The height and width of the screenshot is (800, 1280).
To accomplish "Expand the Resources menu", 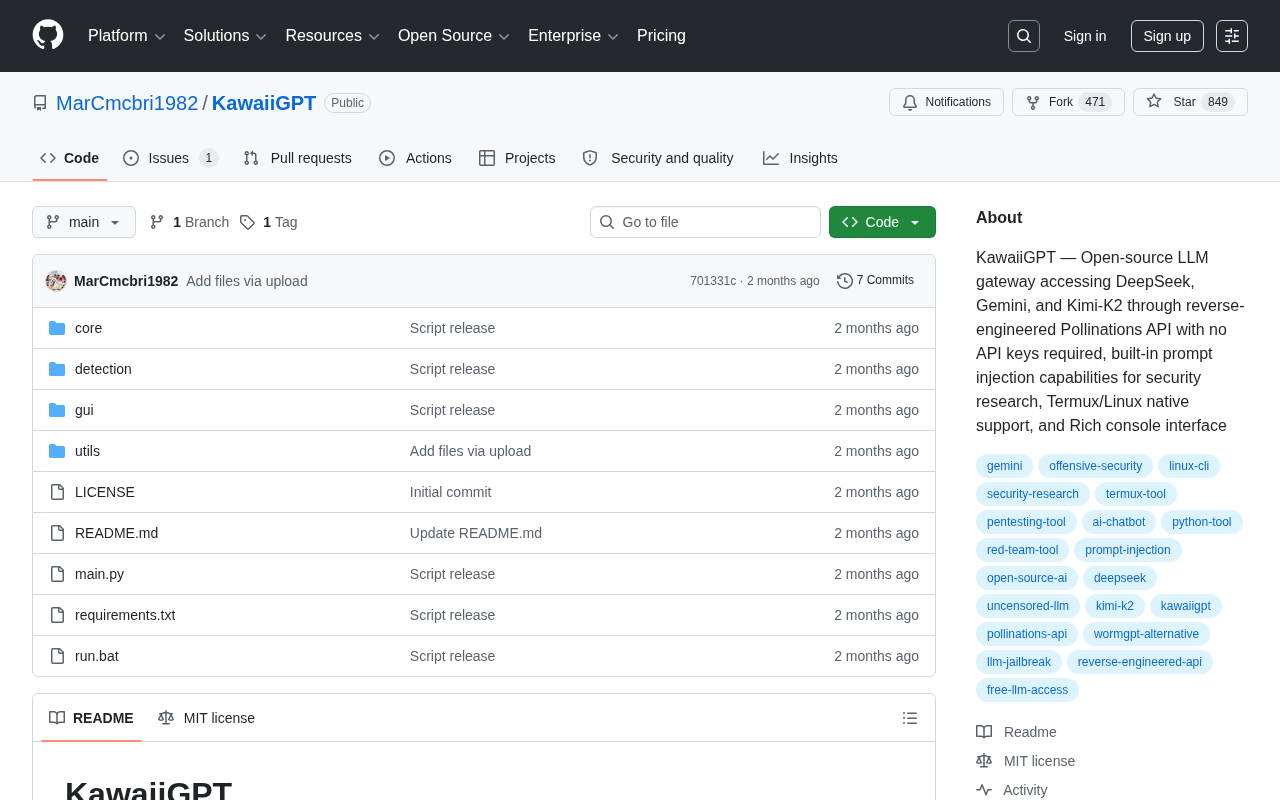I will coord(332,36).
